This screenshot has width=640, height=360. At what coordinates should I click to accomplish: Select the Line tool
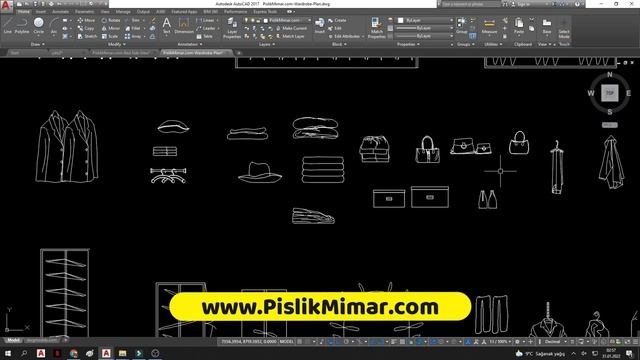7,25
